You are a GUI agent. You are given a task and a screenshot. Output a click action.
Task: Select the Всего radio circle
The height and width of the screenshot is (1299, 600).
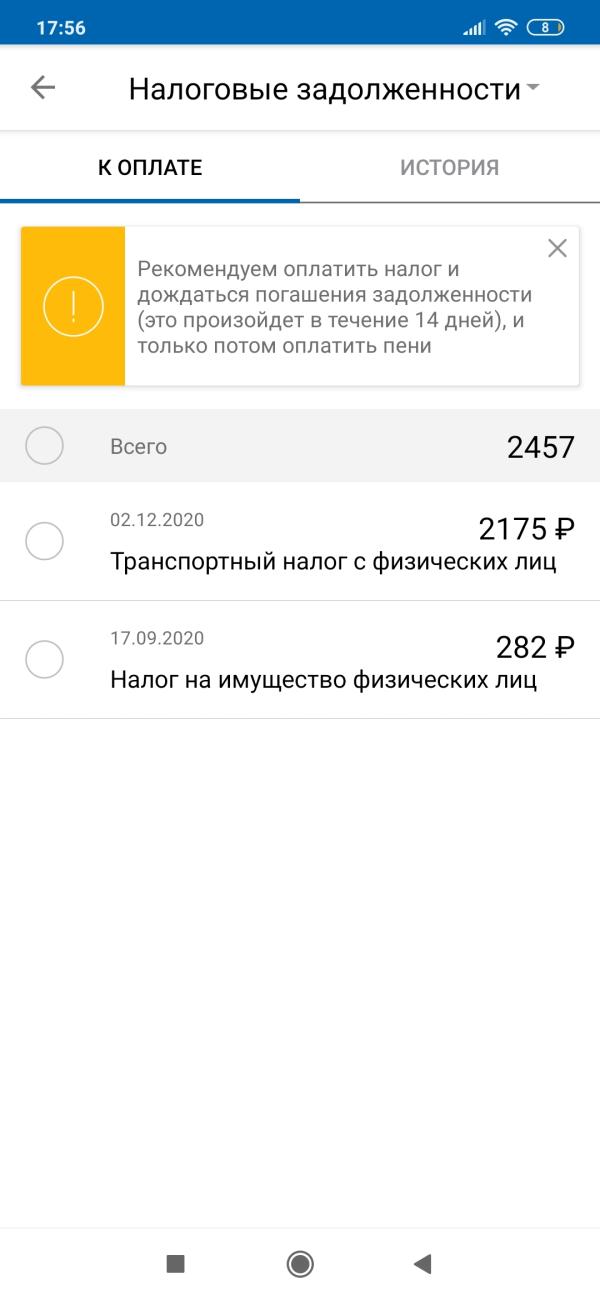coord(44,446)
